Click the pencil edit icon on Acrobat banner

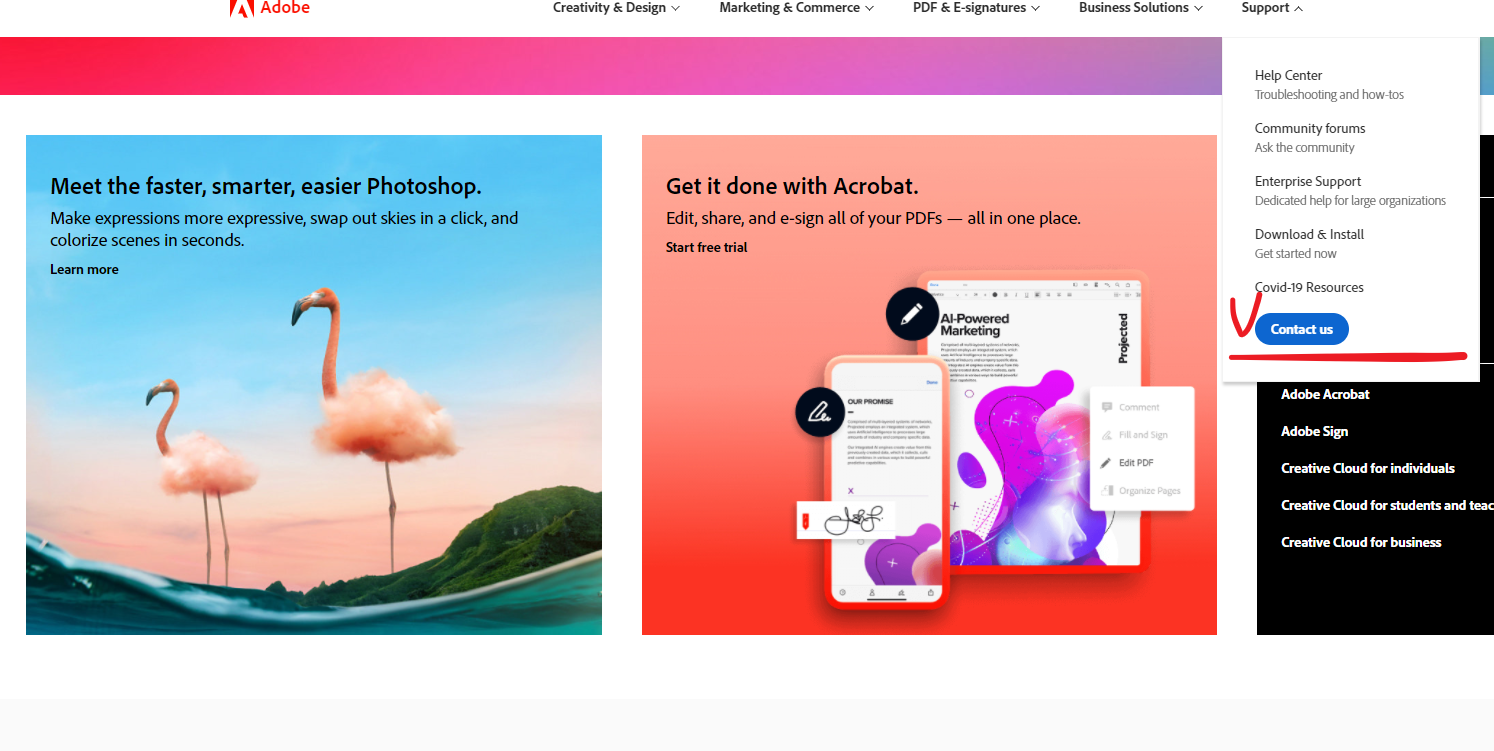tap(911, 314)
